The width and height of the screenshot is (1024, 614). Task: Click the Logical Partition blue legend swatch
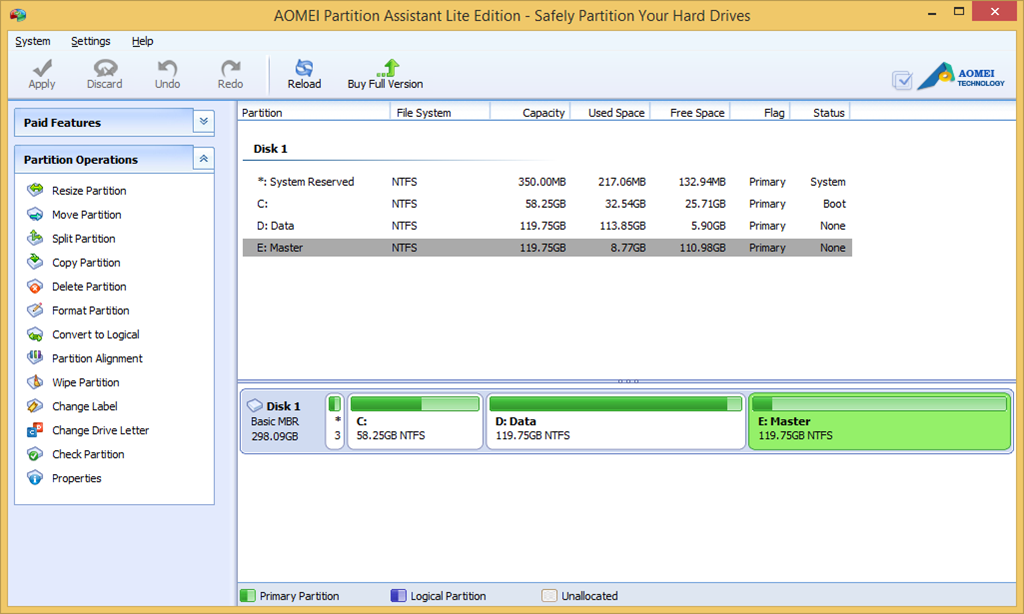tap(398, 596)
